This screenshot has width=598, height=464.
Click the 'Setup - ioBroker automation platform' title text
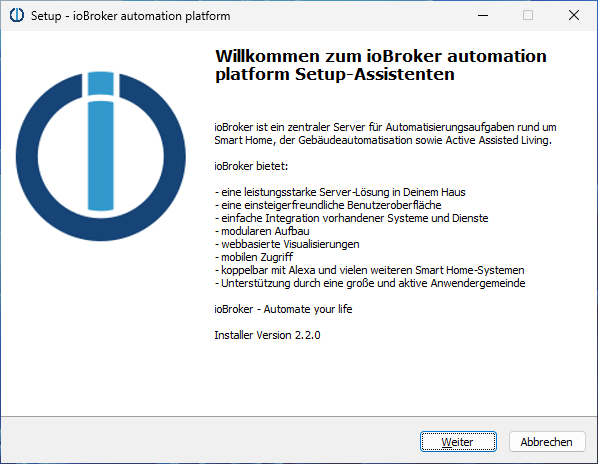click(x=130, y=16)
